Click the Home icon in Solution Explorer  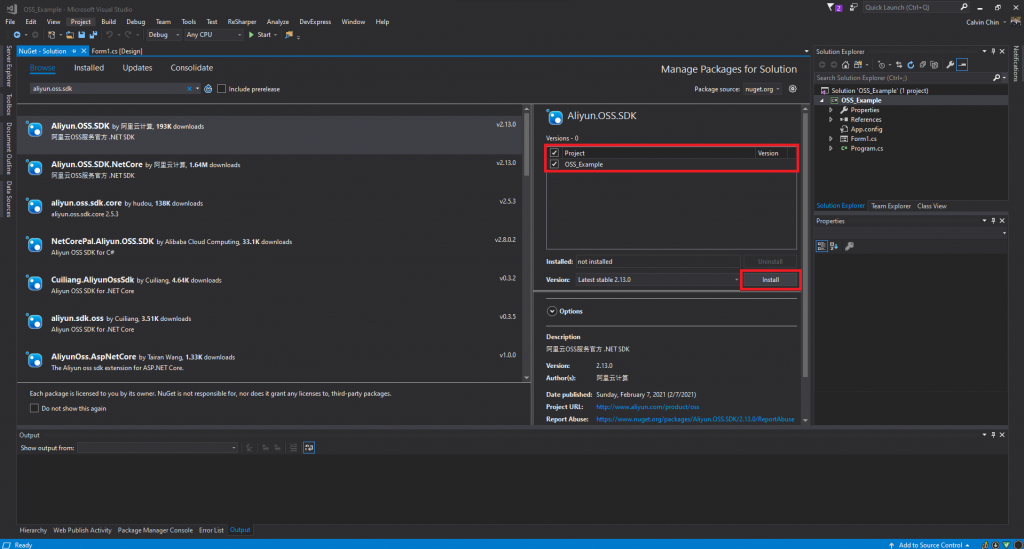click(845, 65)
